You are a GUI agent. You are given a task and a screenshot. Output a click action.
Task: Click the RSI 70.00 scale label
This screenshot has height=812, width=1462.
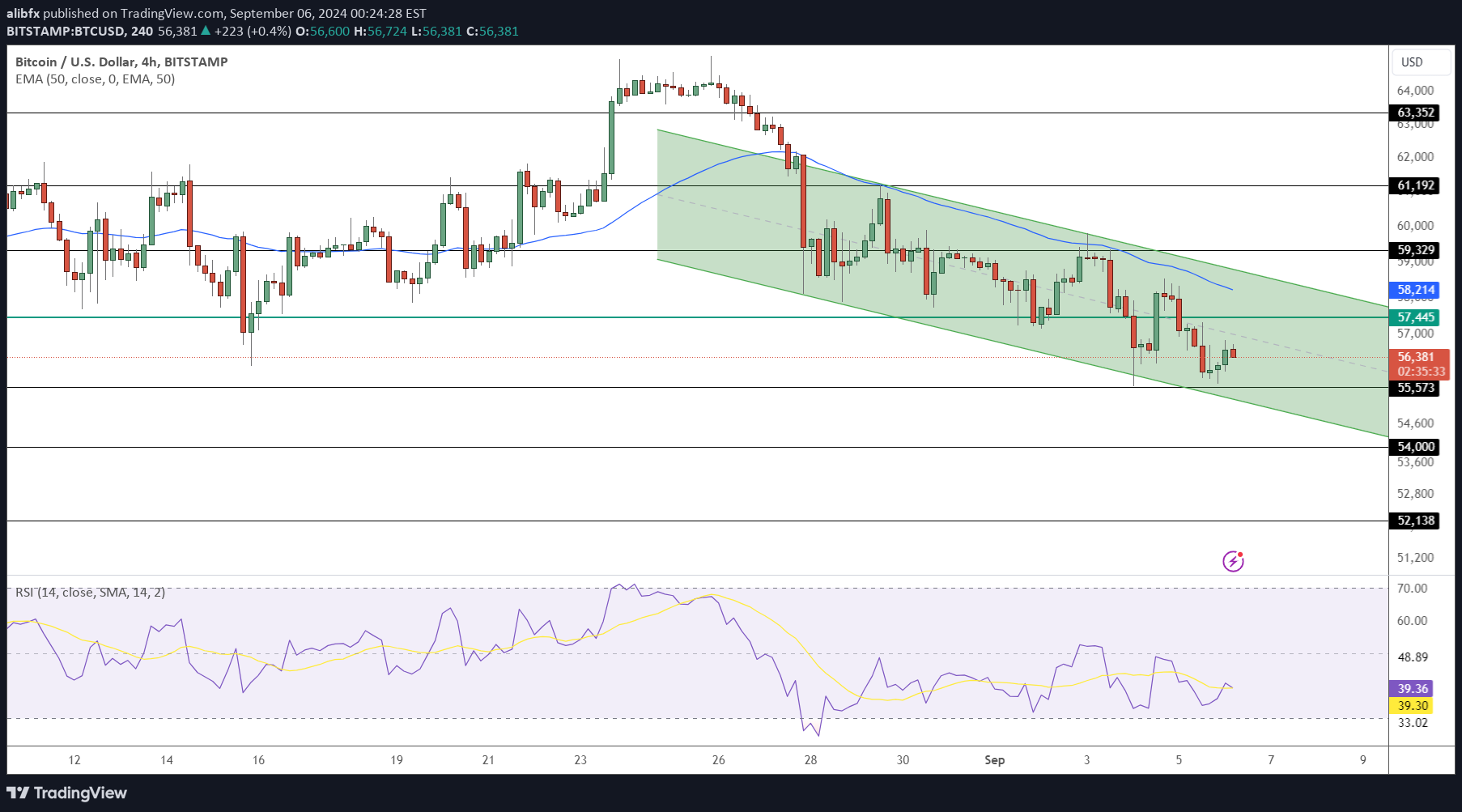[x=1413, y=589]
